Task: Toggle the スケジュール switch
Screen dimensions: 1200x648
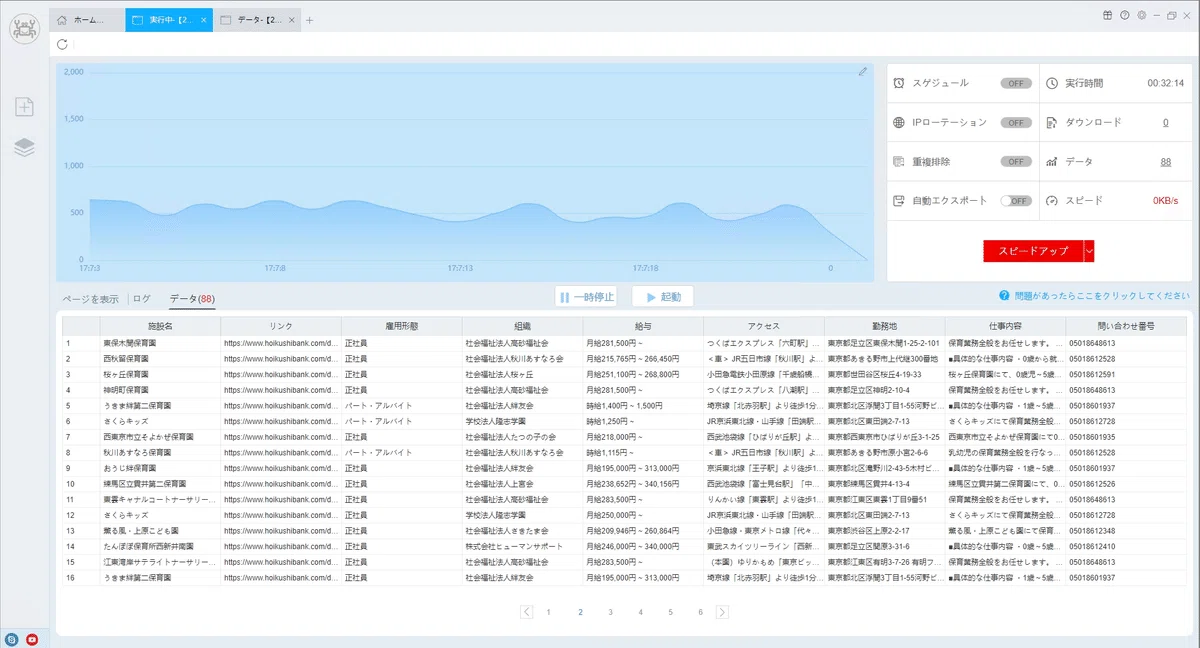Action: (1016, 83)
